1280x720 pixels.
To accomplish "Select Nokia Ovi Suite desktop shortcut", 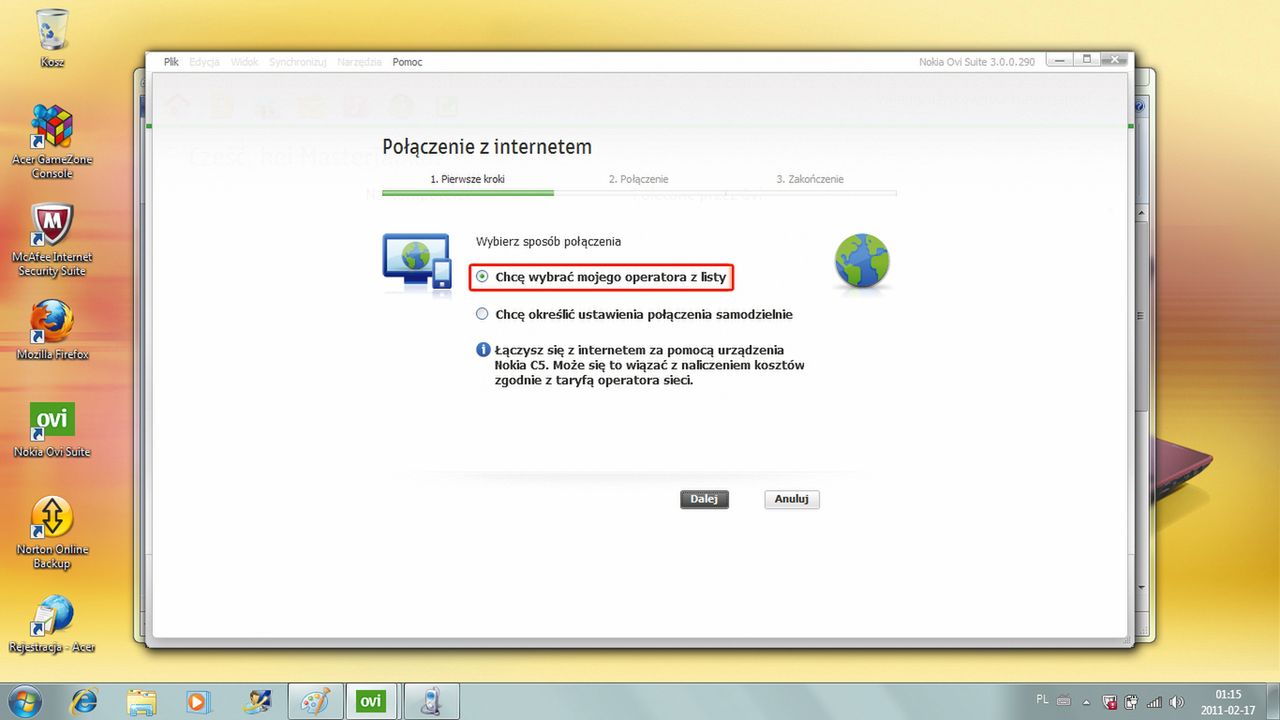I will [52, 430].
